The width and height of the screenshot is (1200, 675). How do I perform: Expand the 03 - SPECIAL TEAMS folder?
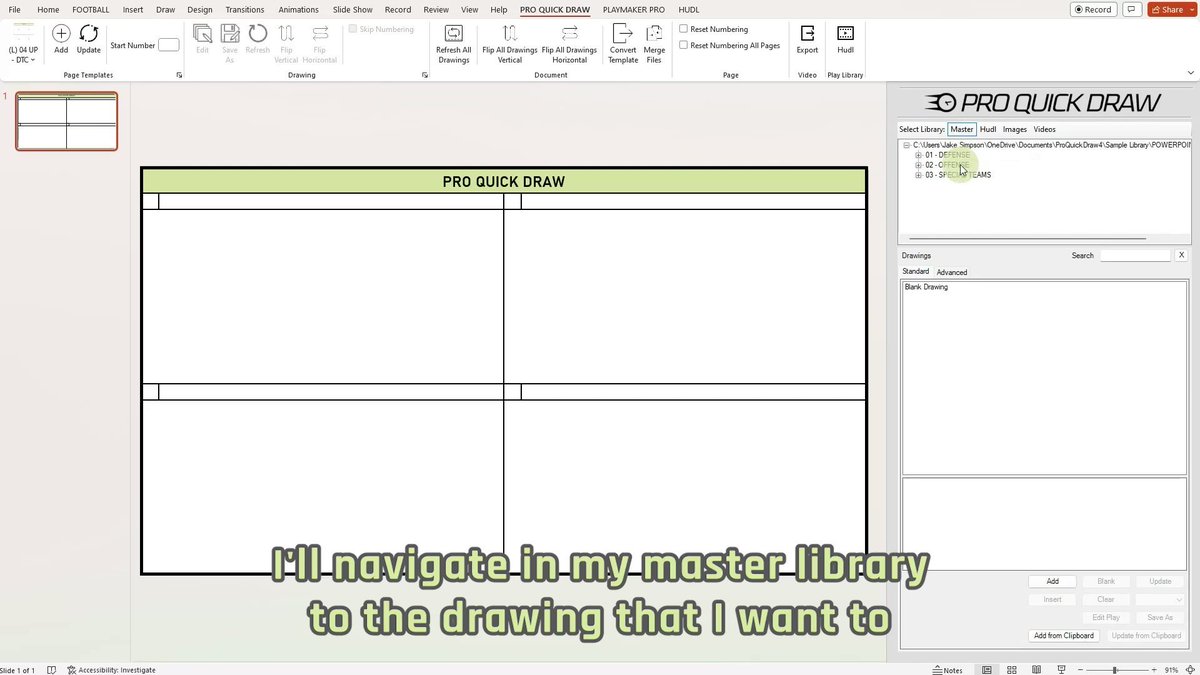(918, 175)
